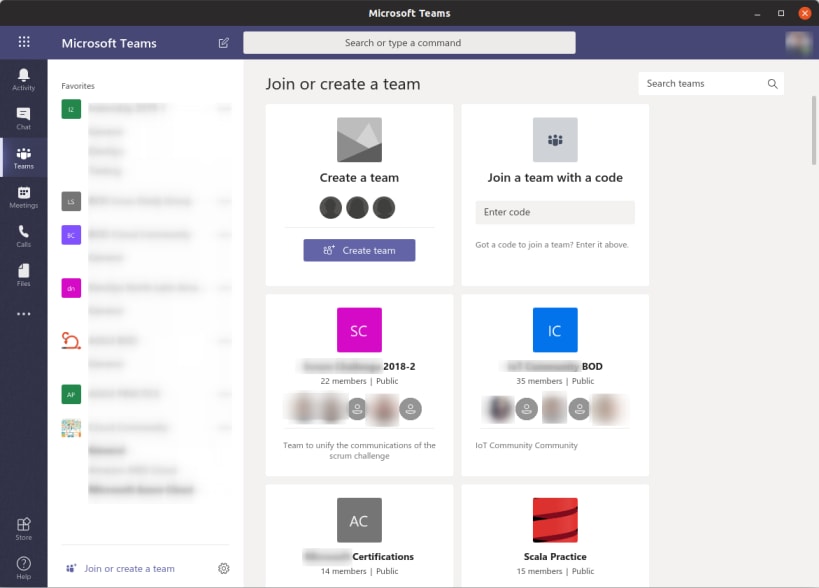Open the IC team tile

(555, 330)
